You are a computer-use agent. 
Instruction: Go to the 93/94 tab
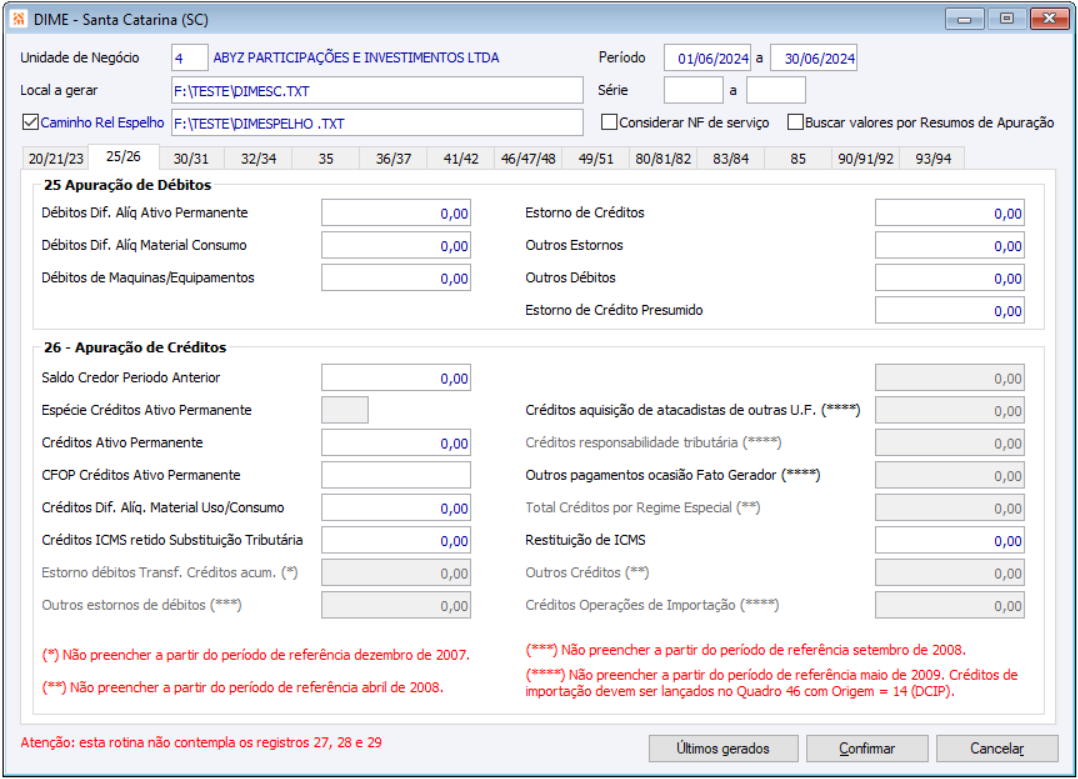click(x=933, y=159)
